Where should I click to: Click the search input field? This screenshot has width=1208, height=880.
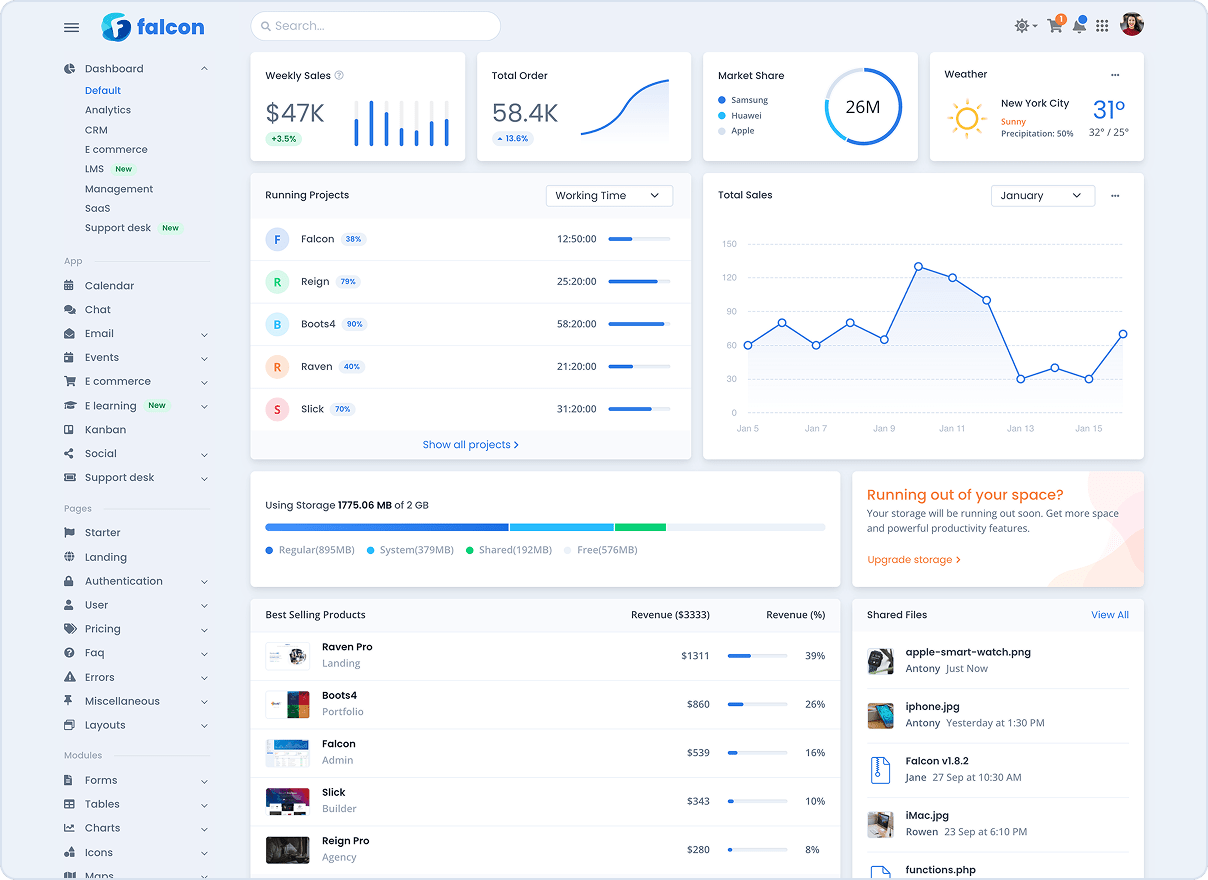(376, 26)
